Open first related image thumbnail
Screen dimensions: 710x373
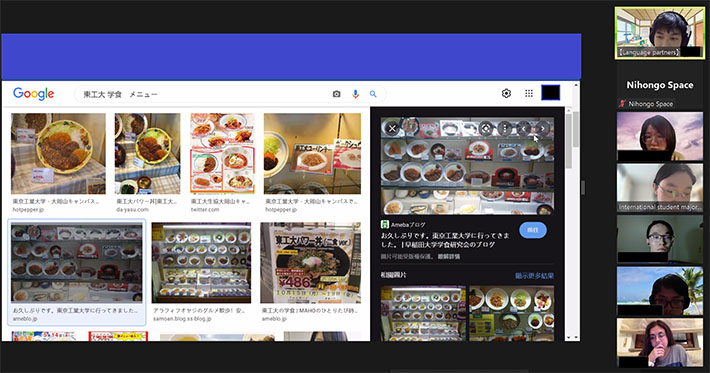click(423, 313)
